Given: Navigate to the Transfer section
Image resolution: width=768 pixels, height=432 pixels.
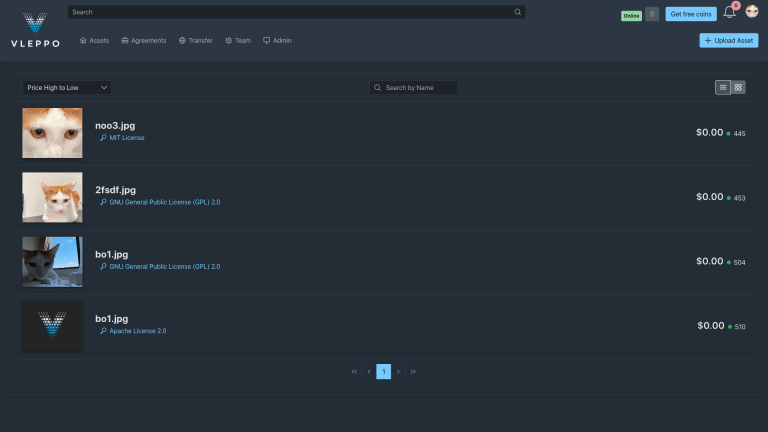Looking at the screenshot, I should tap(196, 41).
